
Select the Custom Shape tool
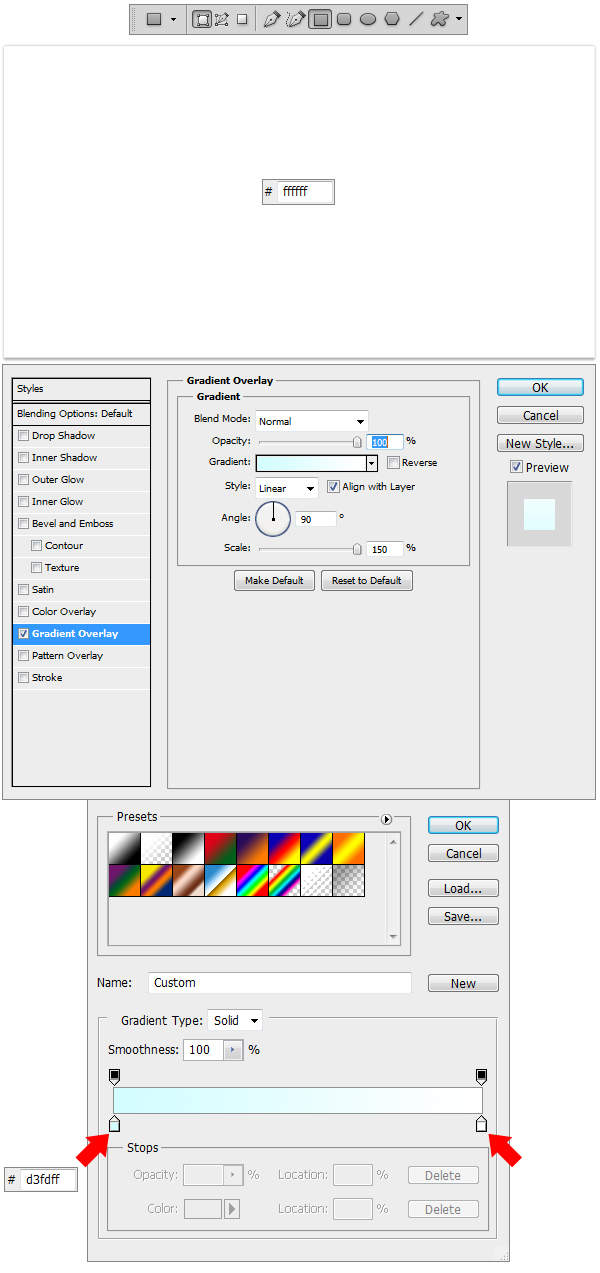(439, 19)
